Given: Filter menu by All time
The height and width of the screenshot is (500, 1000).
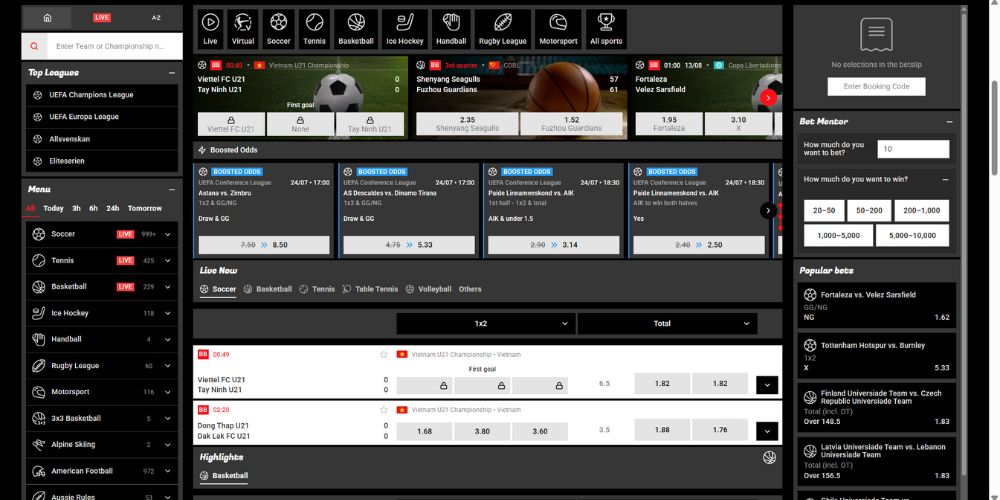Looking at the screenshot, I should coord(31,209).
